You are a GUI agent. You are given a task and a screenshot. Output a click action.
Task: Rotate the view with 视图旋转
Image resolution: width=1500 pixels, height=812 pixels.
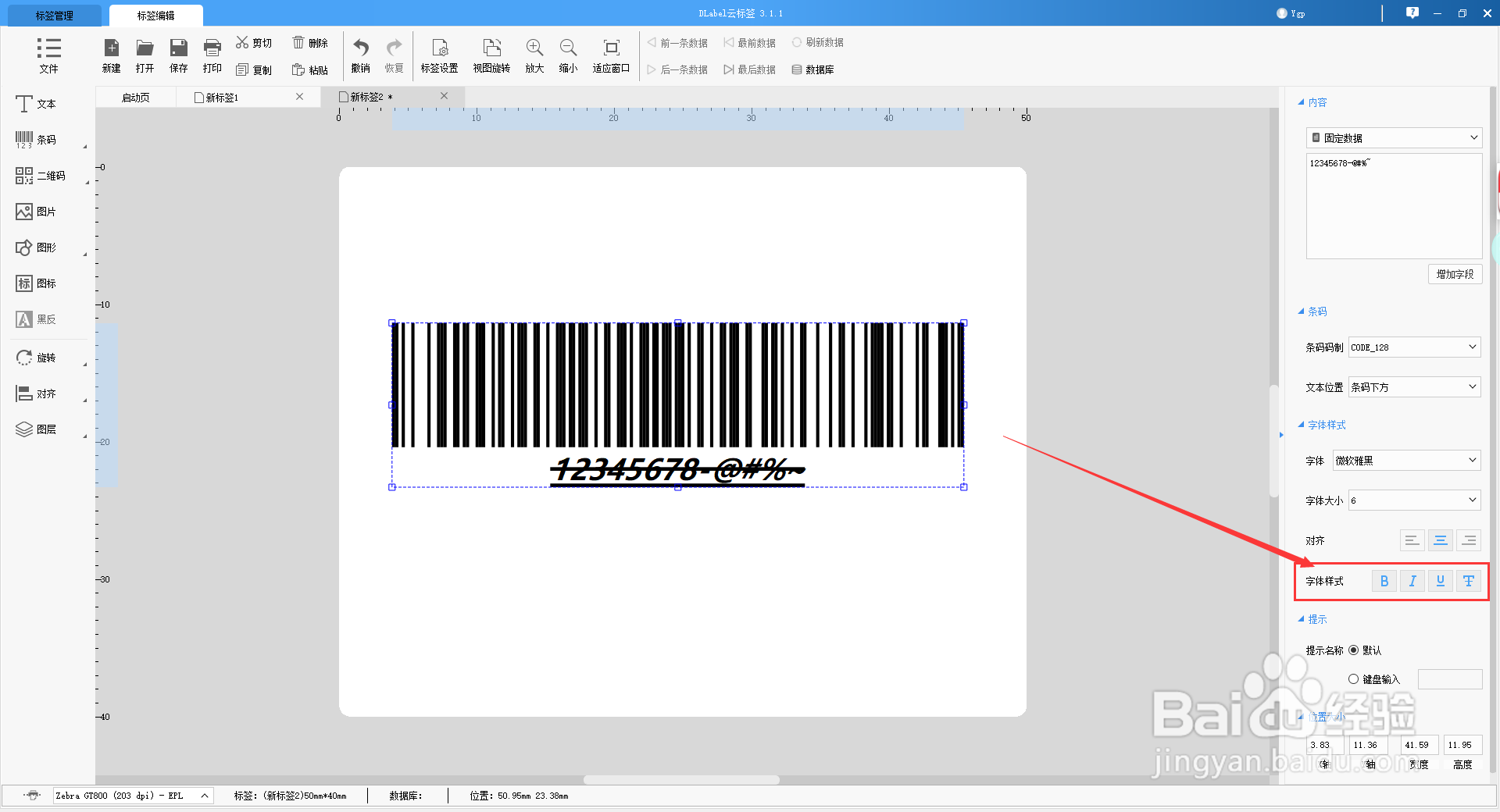point(491,55)
